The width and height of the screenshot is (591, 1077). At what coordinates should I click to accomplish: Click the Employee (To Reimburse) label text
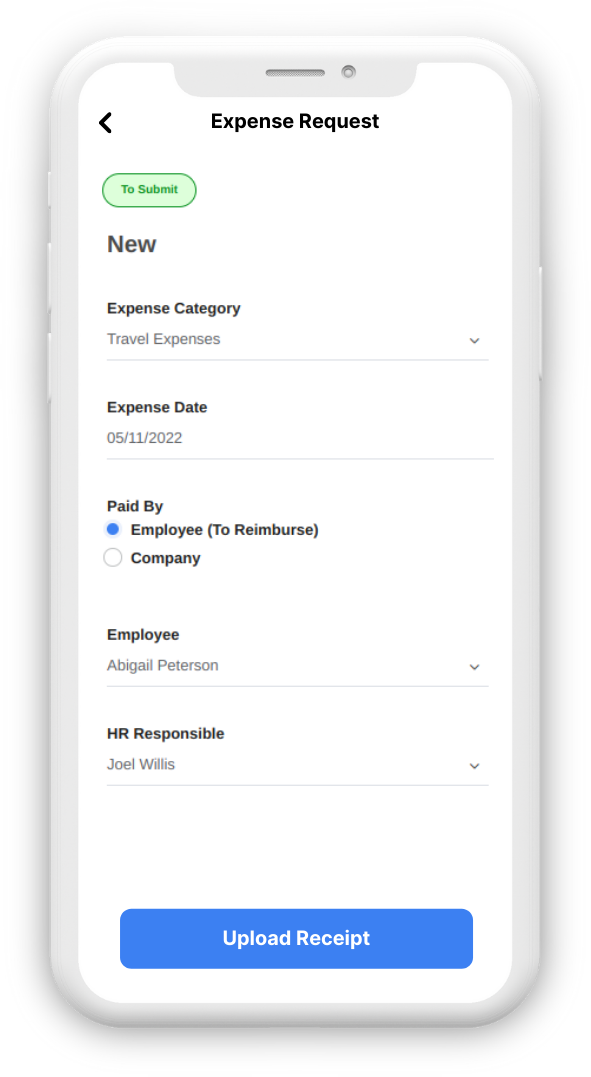pos(225,530)
